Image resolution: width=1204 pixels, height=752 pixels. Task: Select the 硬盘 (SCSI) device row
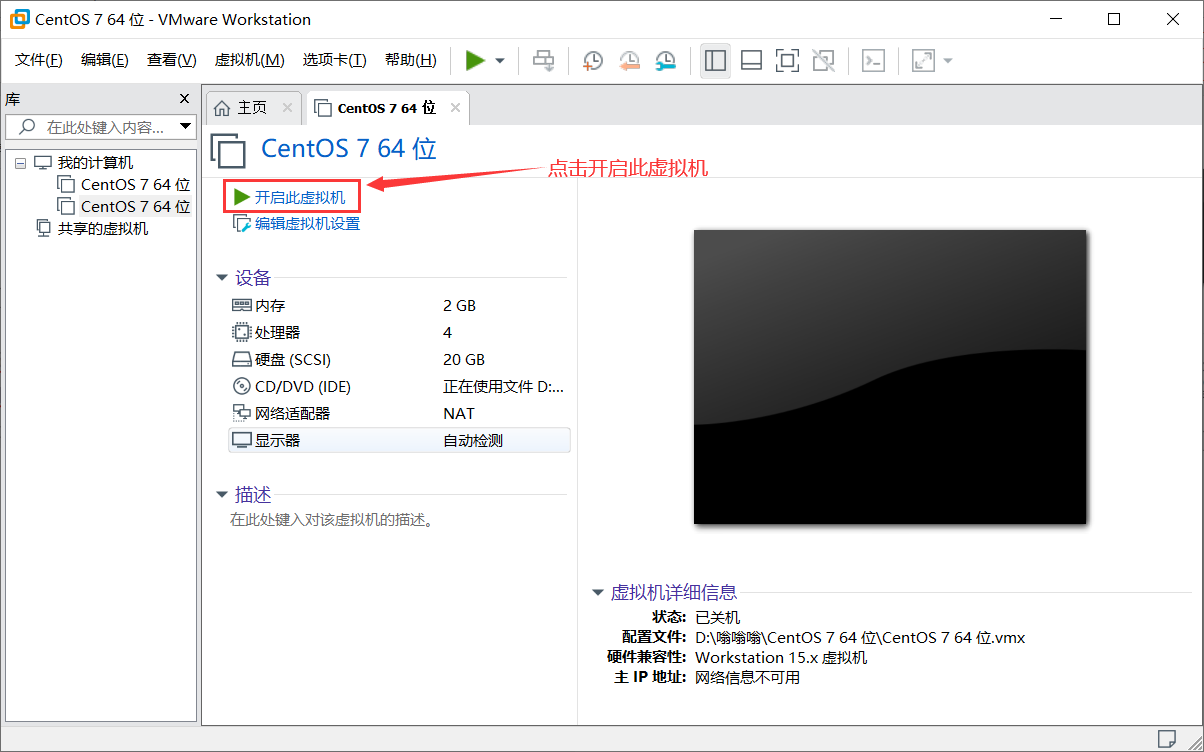pyautogui.click(x=399, y=359)
